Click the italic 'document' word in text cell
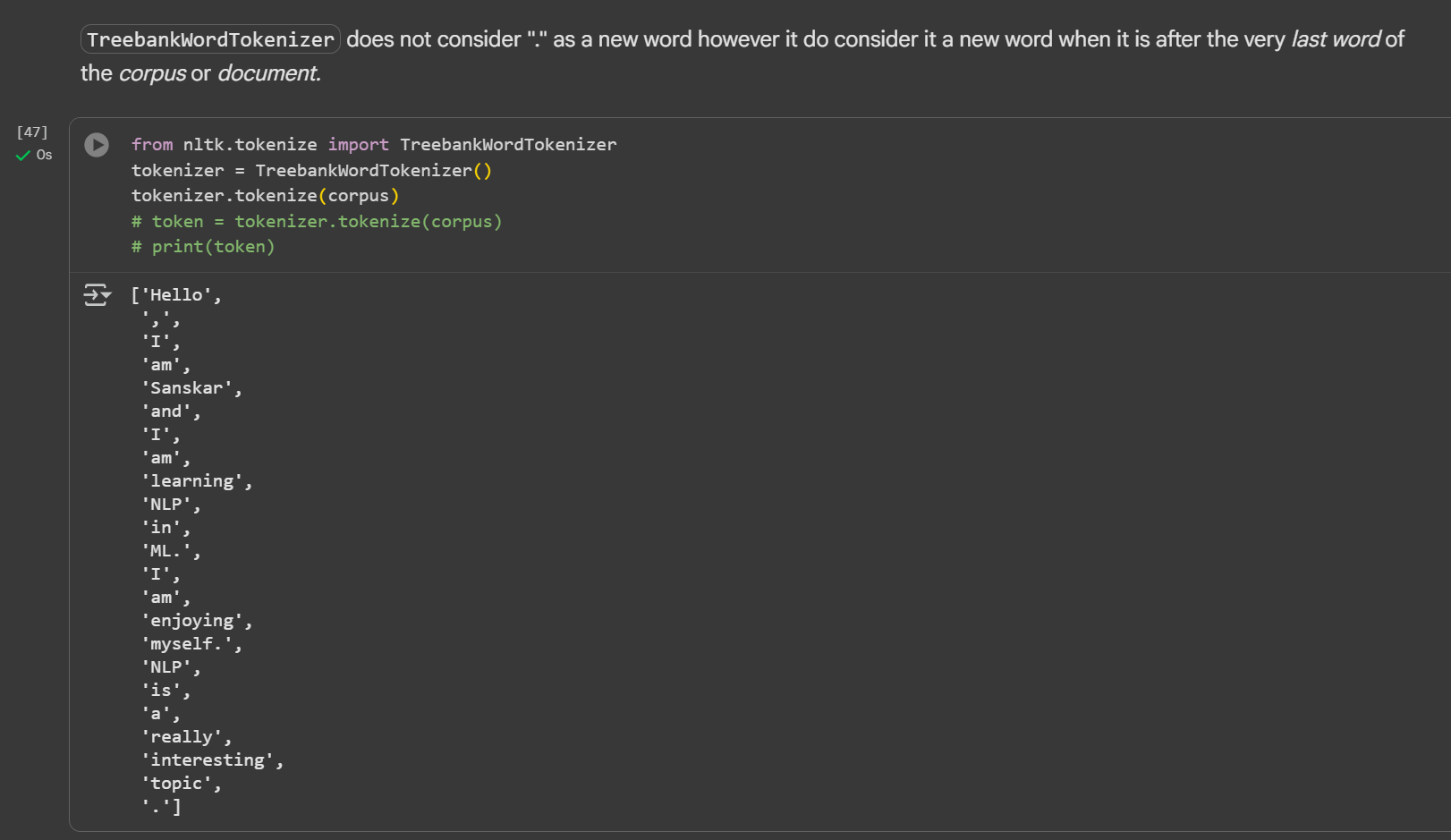 coord(267,73)
